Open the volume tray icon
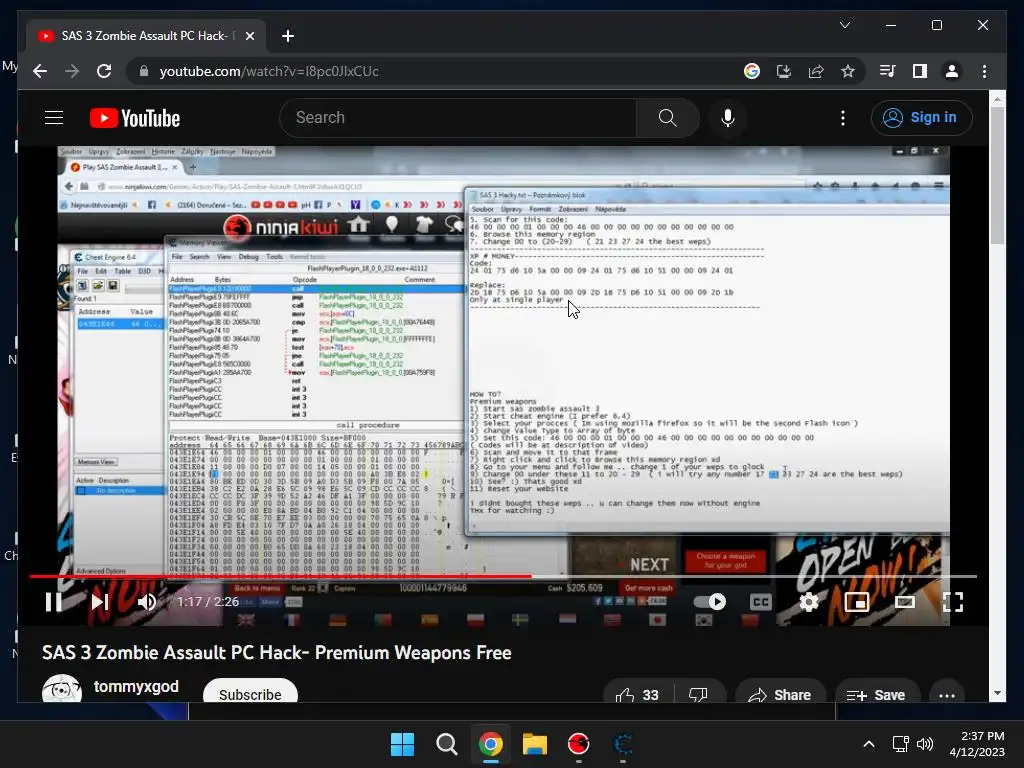The height and width of the screenshot is (768, 1024). point(925,744)
